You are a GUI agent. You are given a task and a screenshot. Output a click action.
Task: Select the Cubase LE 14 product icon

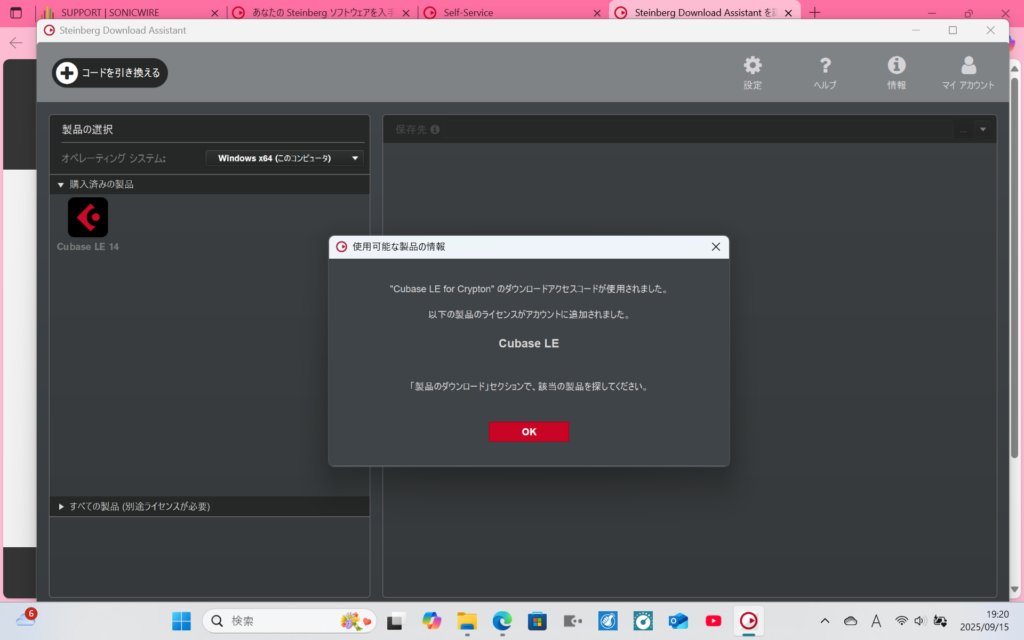tap(88, 218)
